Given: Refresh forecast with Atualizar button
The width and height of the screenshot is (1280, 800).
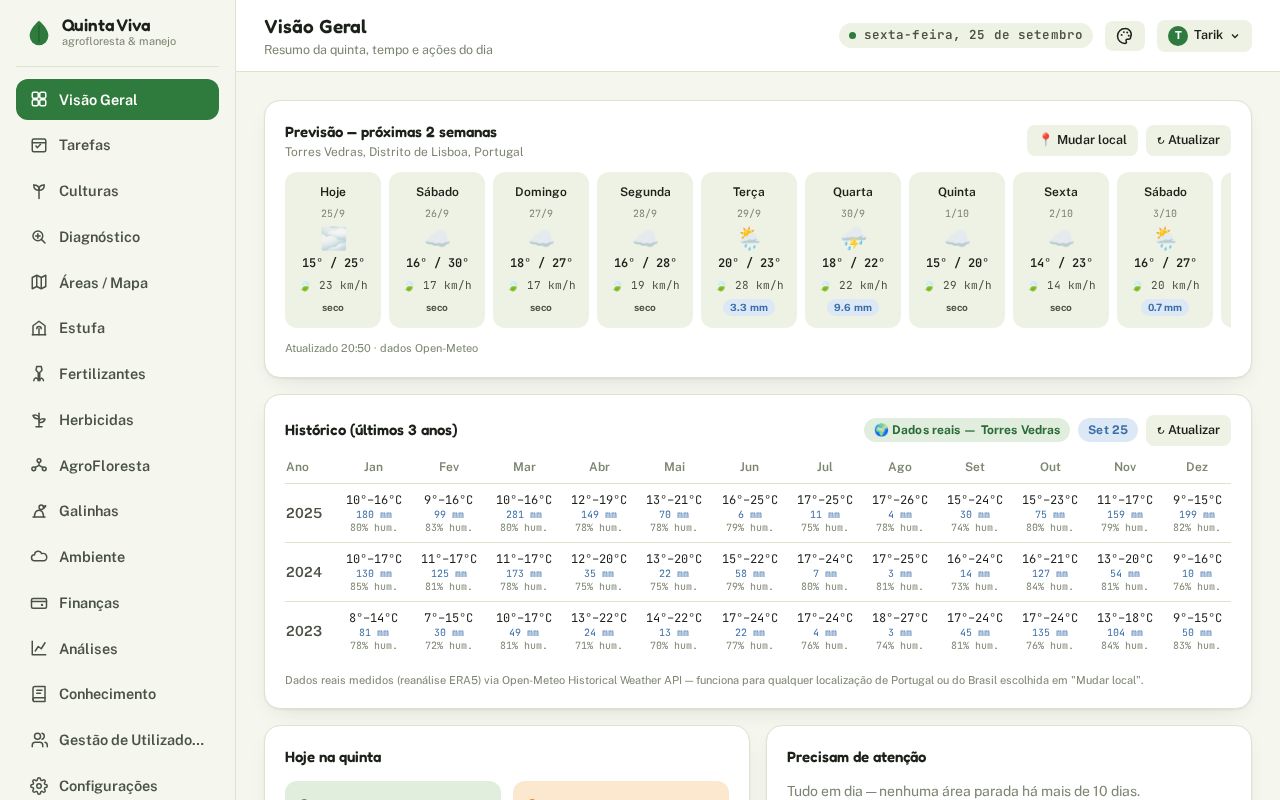Looking at the screenshot, I should (1188, 140).
